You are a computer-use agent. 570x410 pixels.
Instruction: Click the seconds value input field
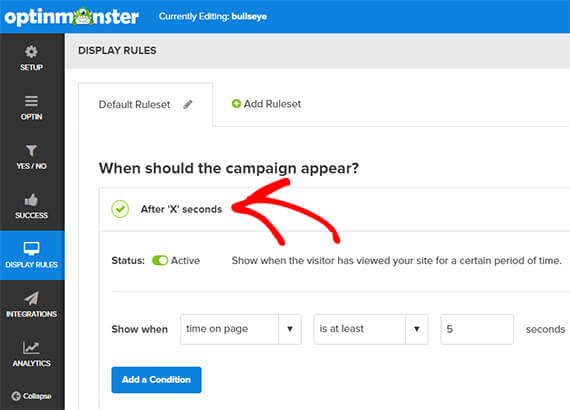click(477, 329)
